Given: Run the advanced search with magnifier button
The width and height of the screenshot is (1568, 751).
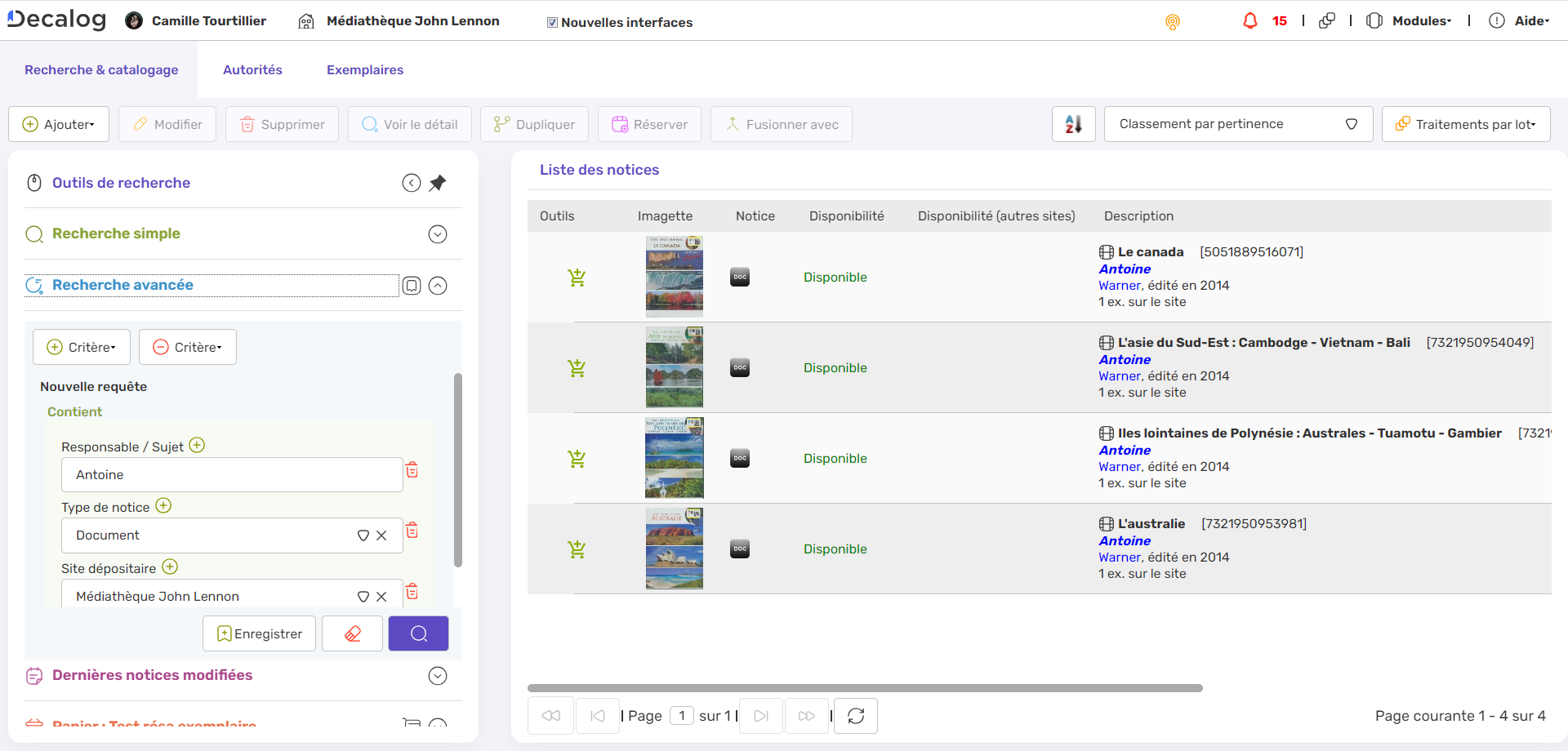Looking at the screenshot, I should pos(418,633).
